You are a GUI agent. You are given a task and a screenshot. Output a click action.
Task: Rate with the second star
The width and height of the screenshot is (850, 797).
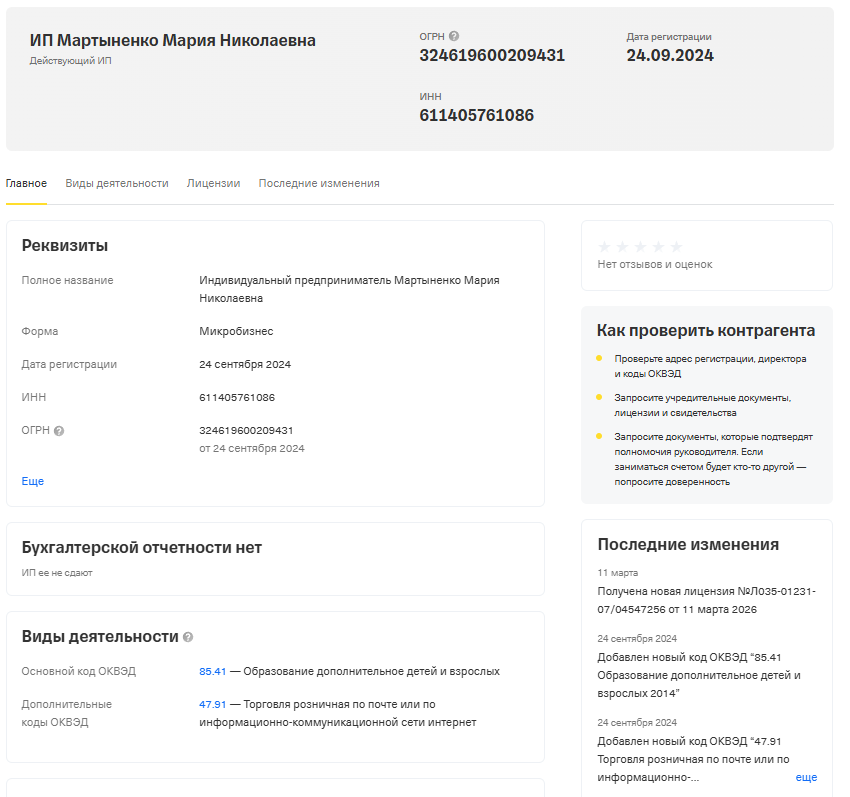(622, 246)
